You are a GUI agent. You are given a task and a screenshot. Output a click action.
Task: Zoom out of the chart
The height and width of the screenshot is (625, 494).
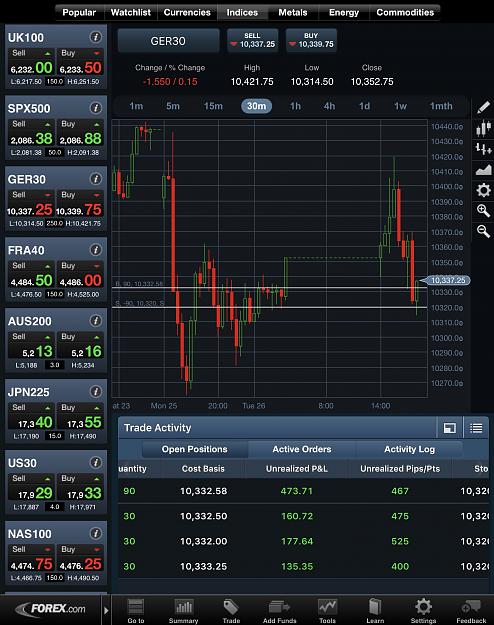click(483, 231)
